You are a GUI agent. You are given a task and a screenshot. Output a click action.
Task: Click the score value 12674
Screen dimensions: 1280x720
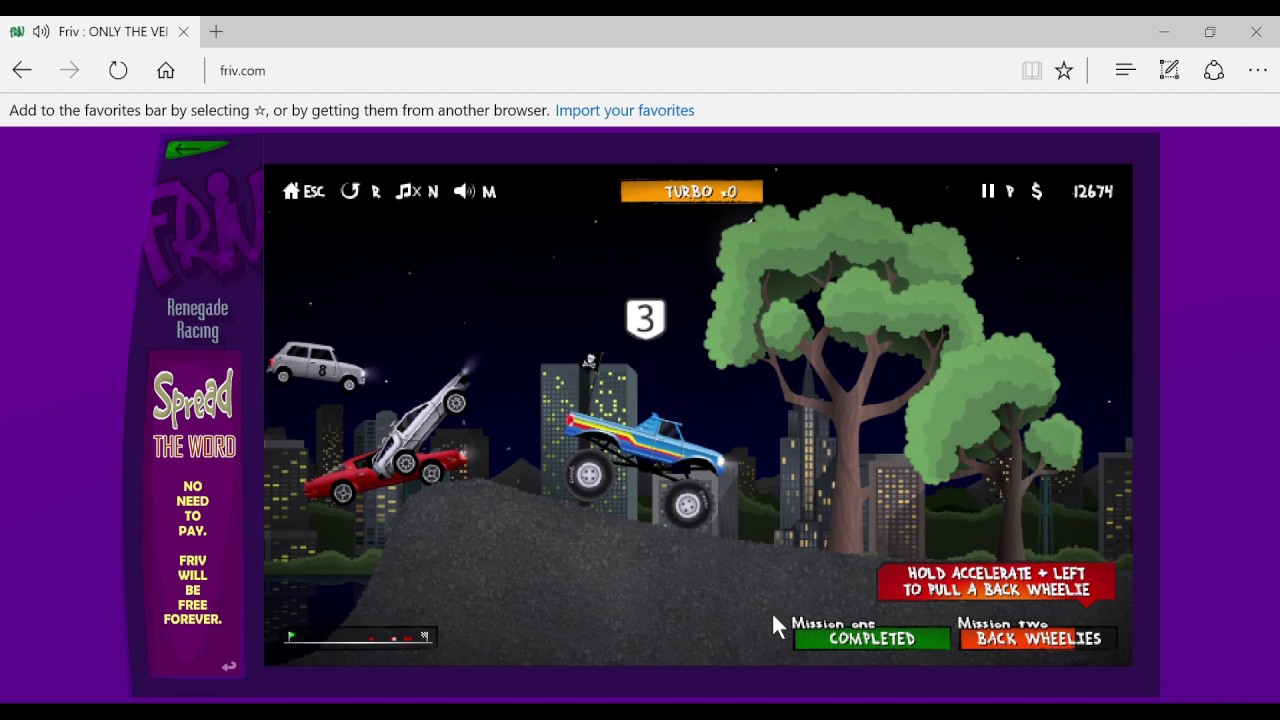pyautogui.click(x=1093, y=191)
